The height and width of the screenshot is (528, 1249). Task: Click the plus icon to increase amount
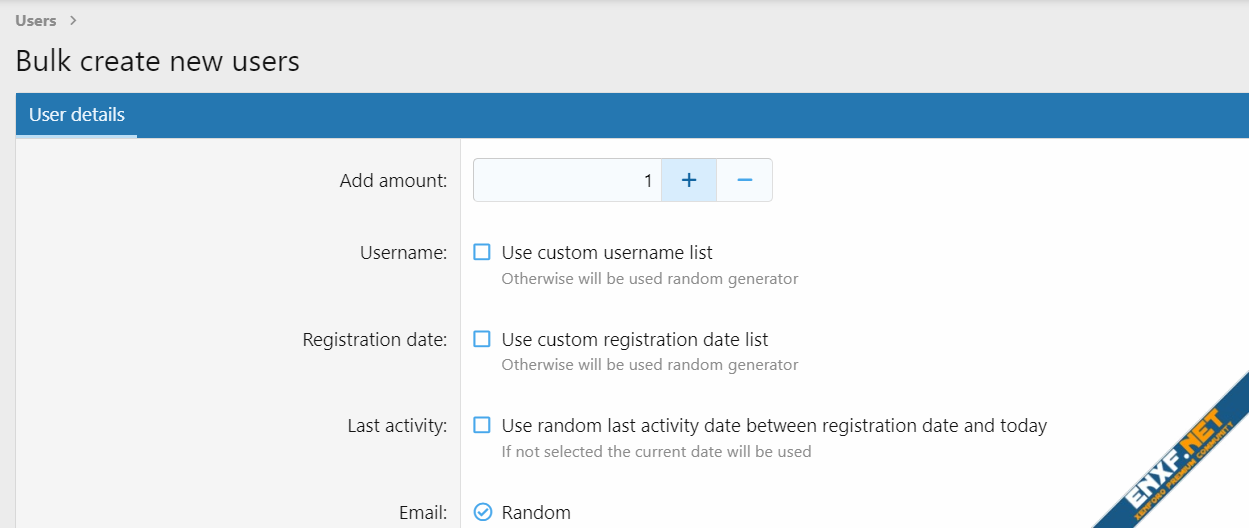click(688, 180)
